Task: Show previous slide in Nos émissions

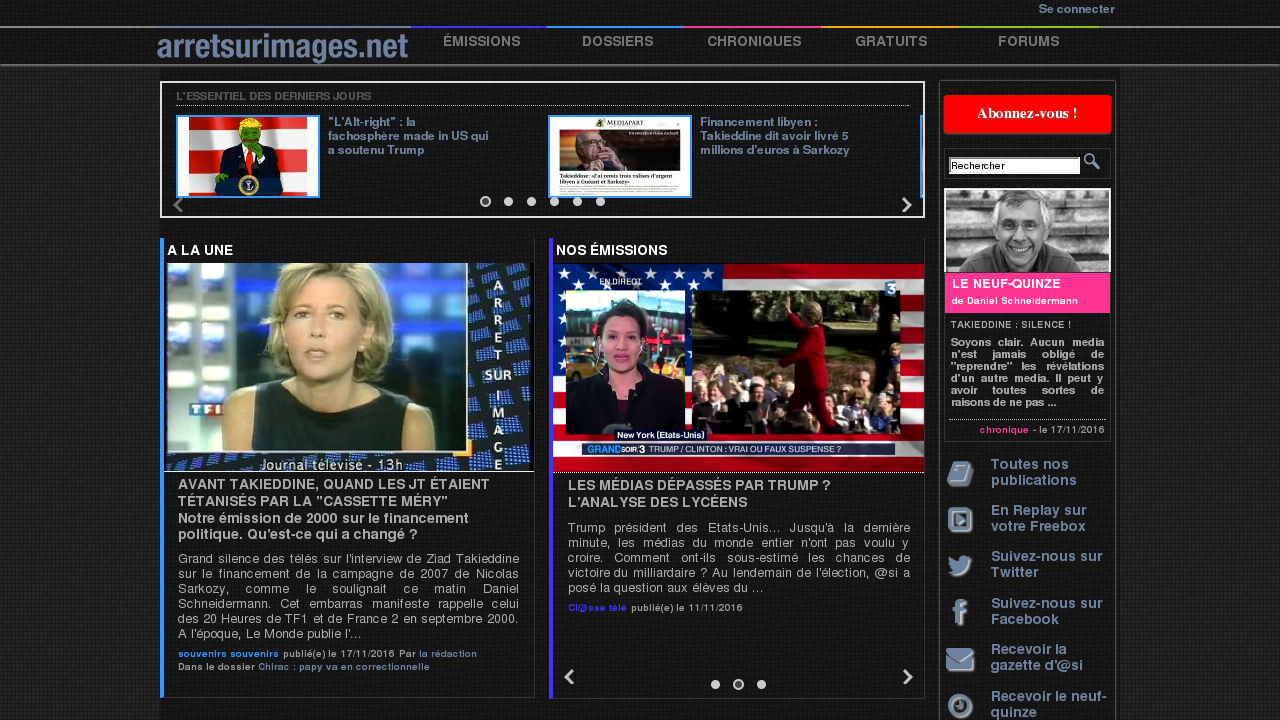Action: tap(569, 677)
